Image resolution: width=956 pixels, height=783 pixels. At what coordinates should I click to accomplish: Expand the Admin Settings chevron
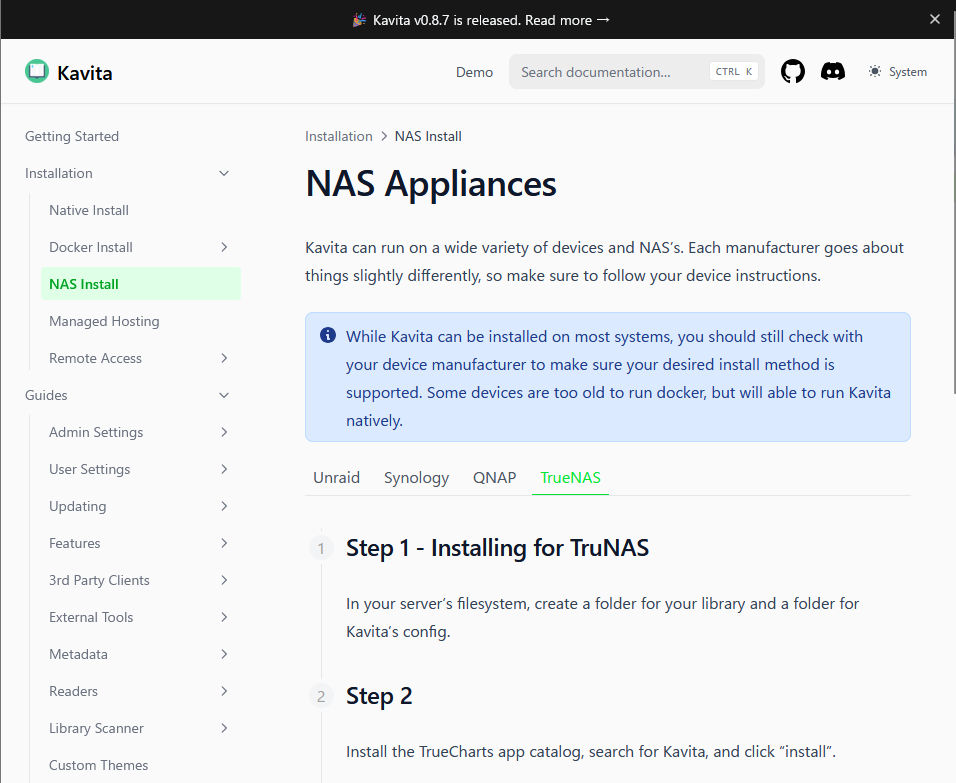pos(224,432)
